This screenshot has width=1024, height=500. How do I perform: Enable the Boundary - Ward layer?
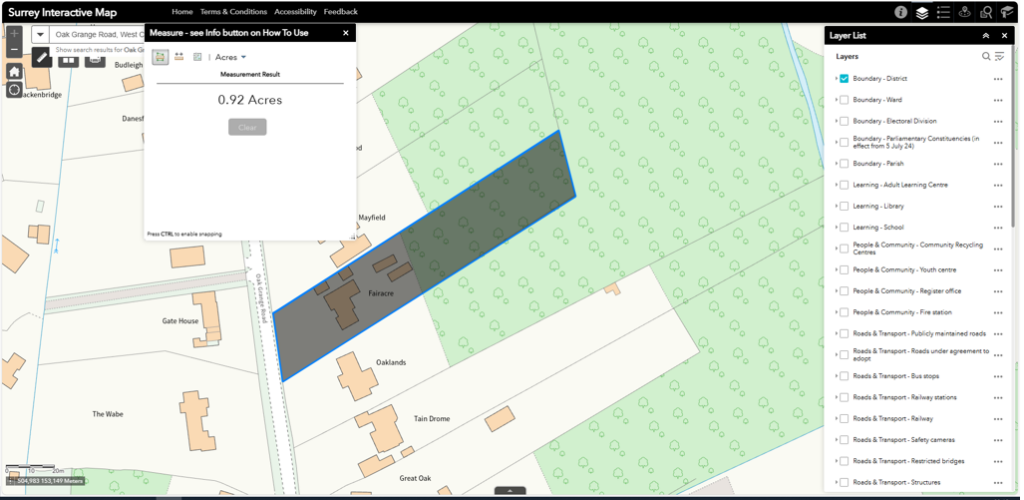tap(845, 100)
